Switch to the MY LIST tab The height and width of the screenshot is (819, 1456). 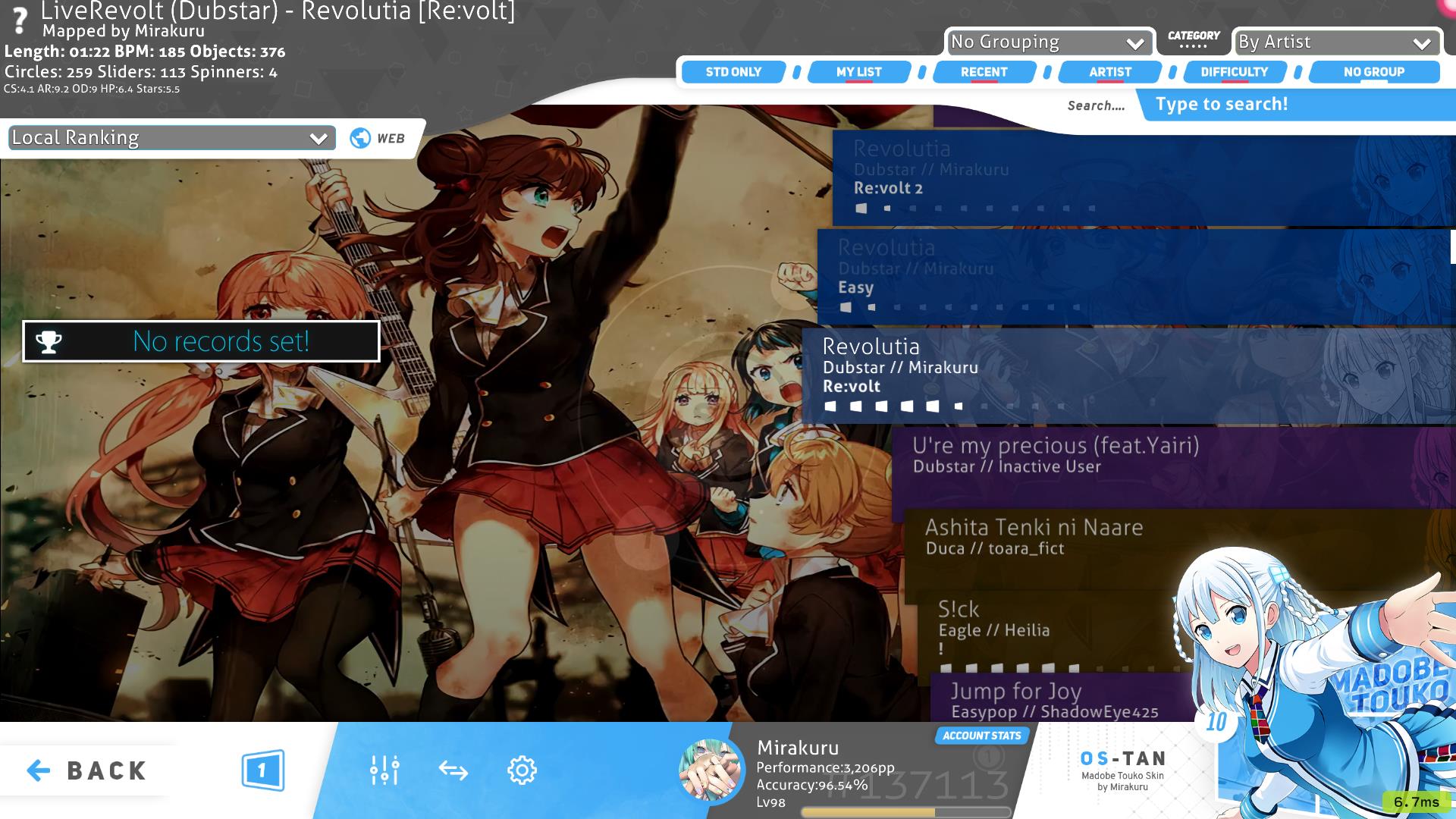[x=858, y=72]
